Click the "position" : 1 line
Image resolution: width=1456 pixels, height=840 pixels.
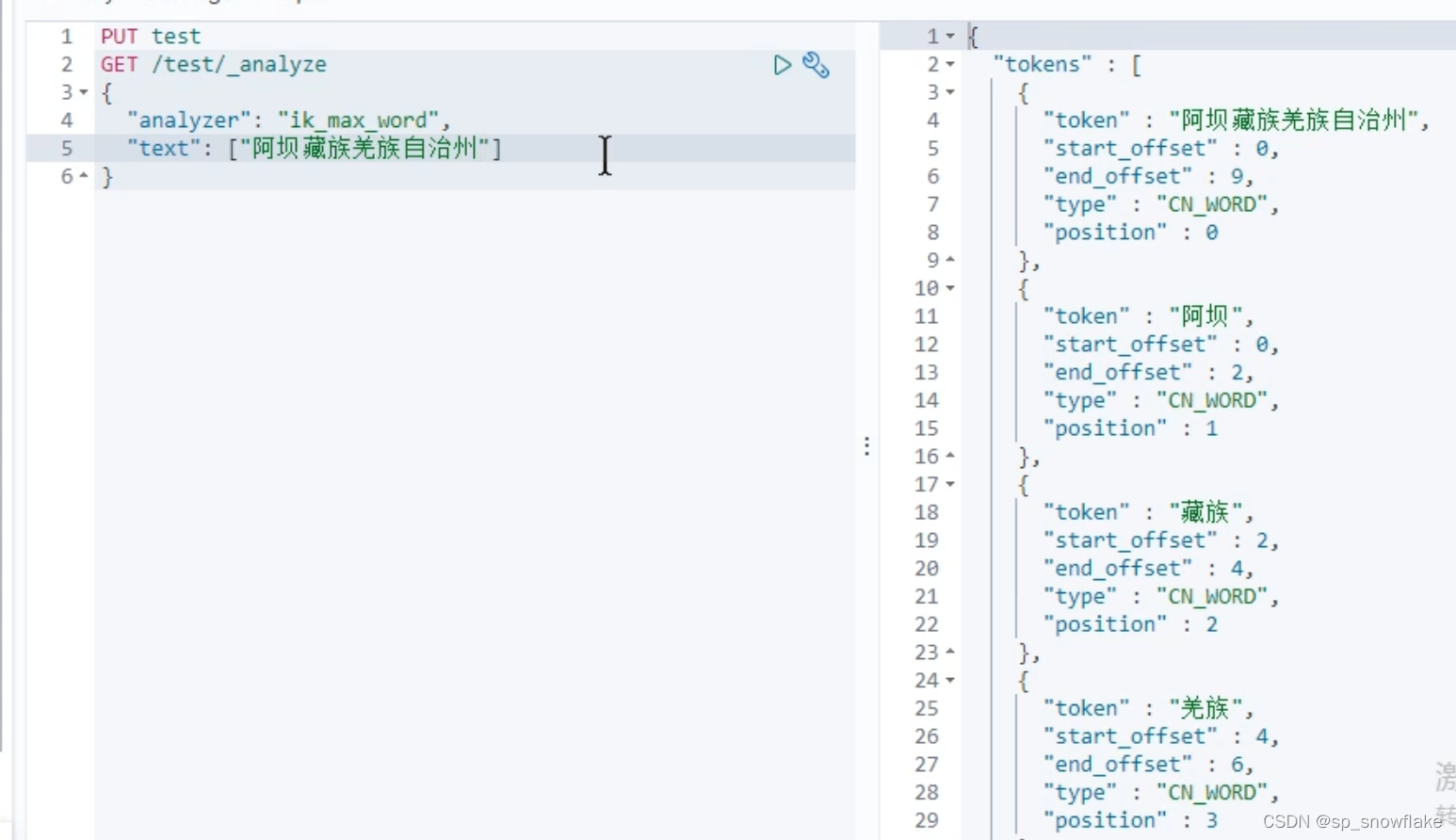[x=1130, y=428]
